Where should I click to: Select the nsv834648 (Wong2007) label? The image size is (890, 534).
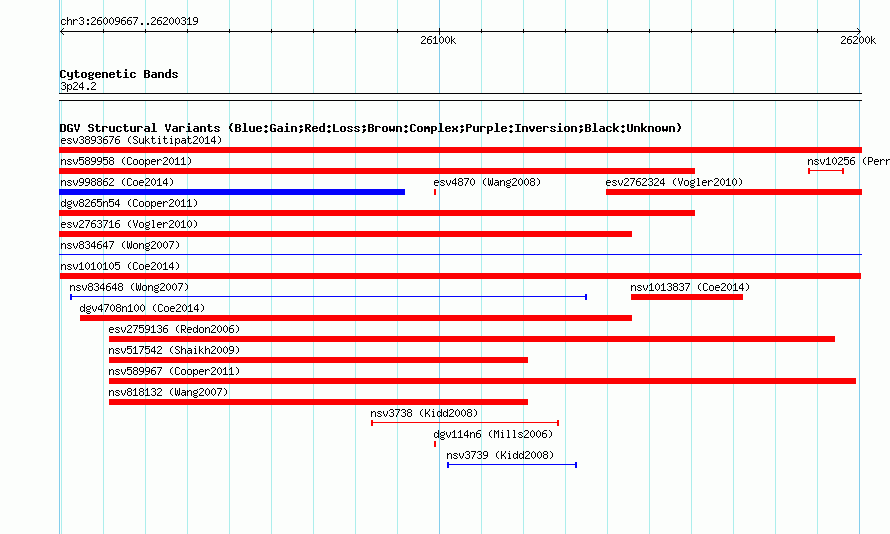pos(129,287)
